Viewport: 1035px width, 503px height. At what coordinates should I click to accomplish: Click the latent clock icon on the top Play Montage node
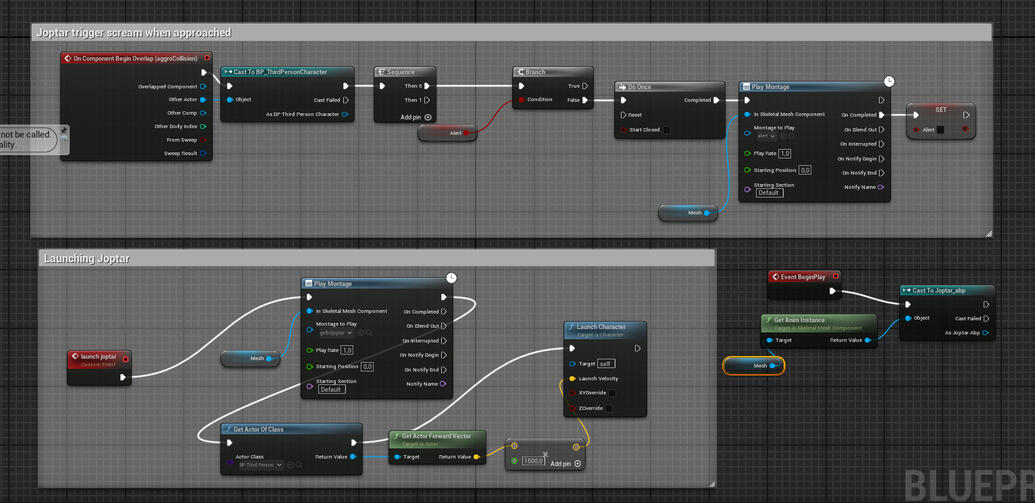point(889,81)
